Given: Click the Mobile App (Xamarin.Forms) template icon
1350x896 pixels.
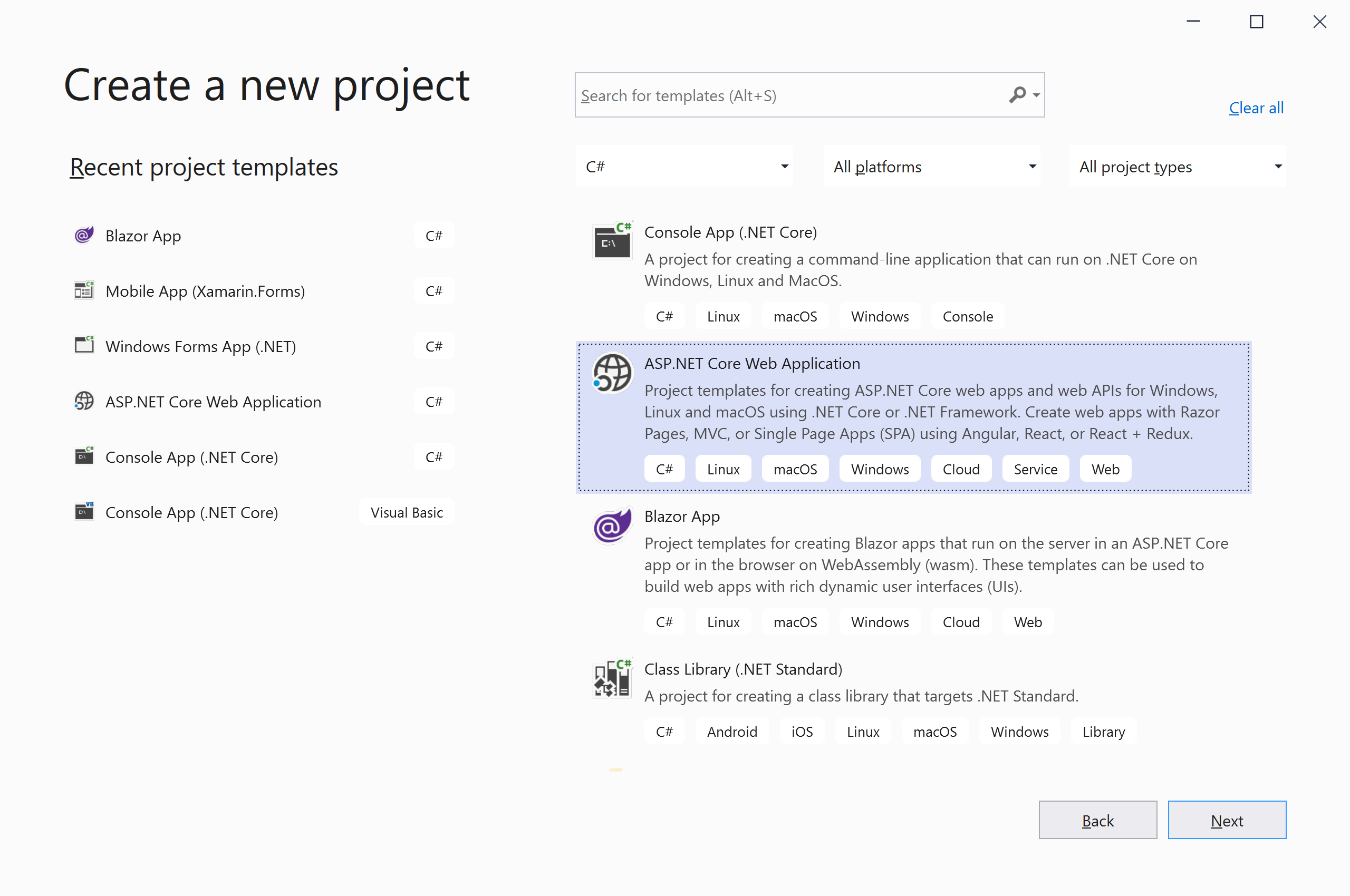Looking at the screenshot, I should [84, 290].
